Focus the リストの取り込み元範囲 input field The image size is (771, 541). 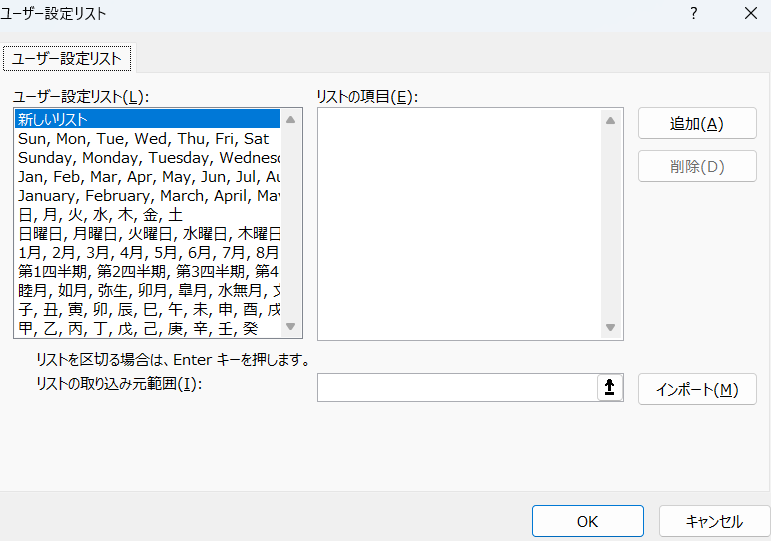pyautogui.click(x=456, y=388)
